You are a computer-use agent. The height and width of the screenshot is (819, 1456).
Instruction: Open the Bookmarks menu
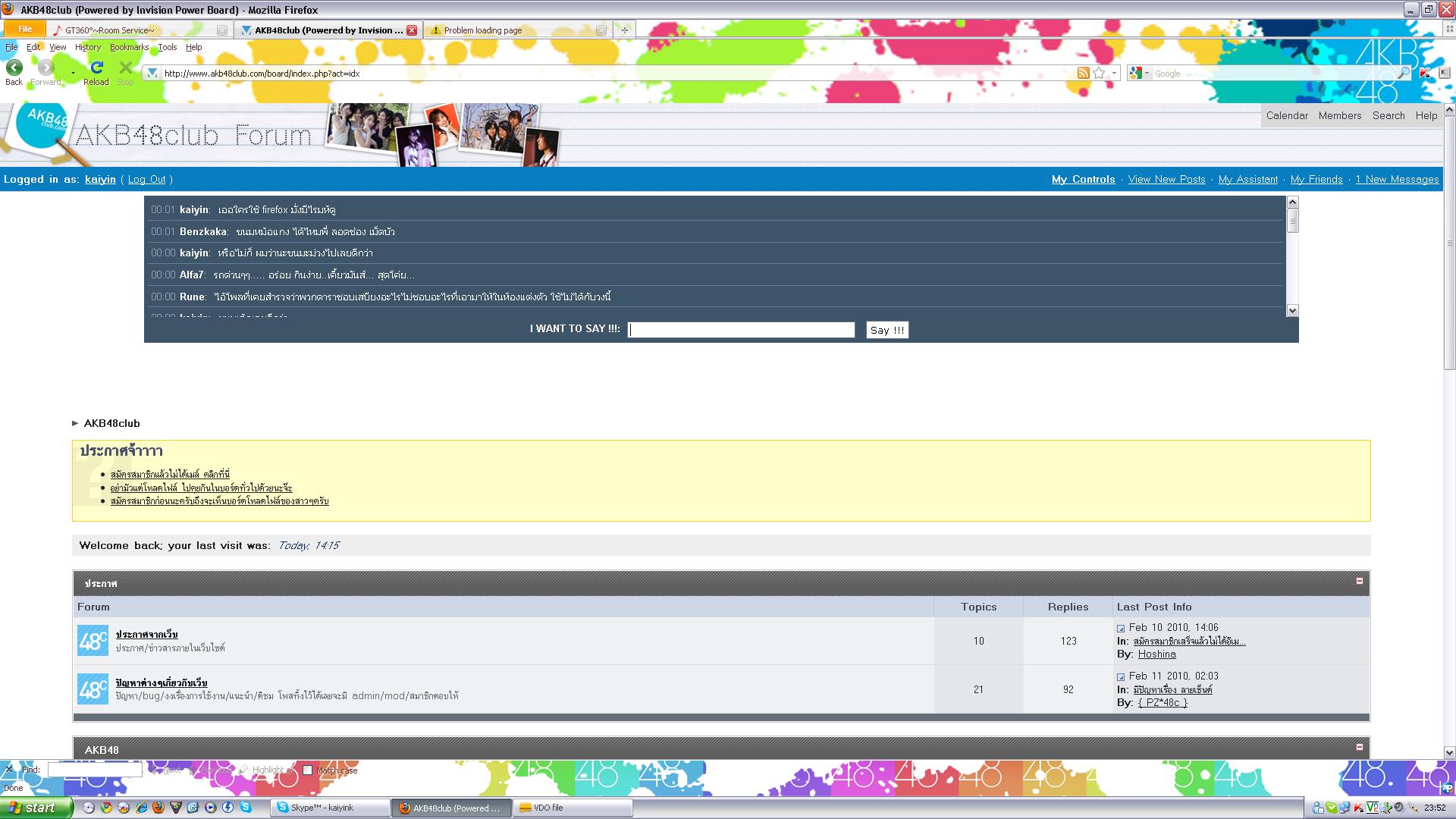point(129,47)
